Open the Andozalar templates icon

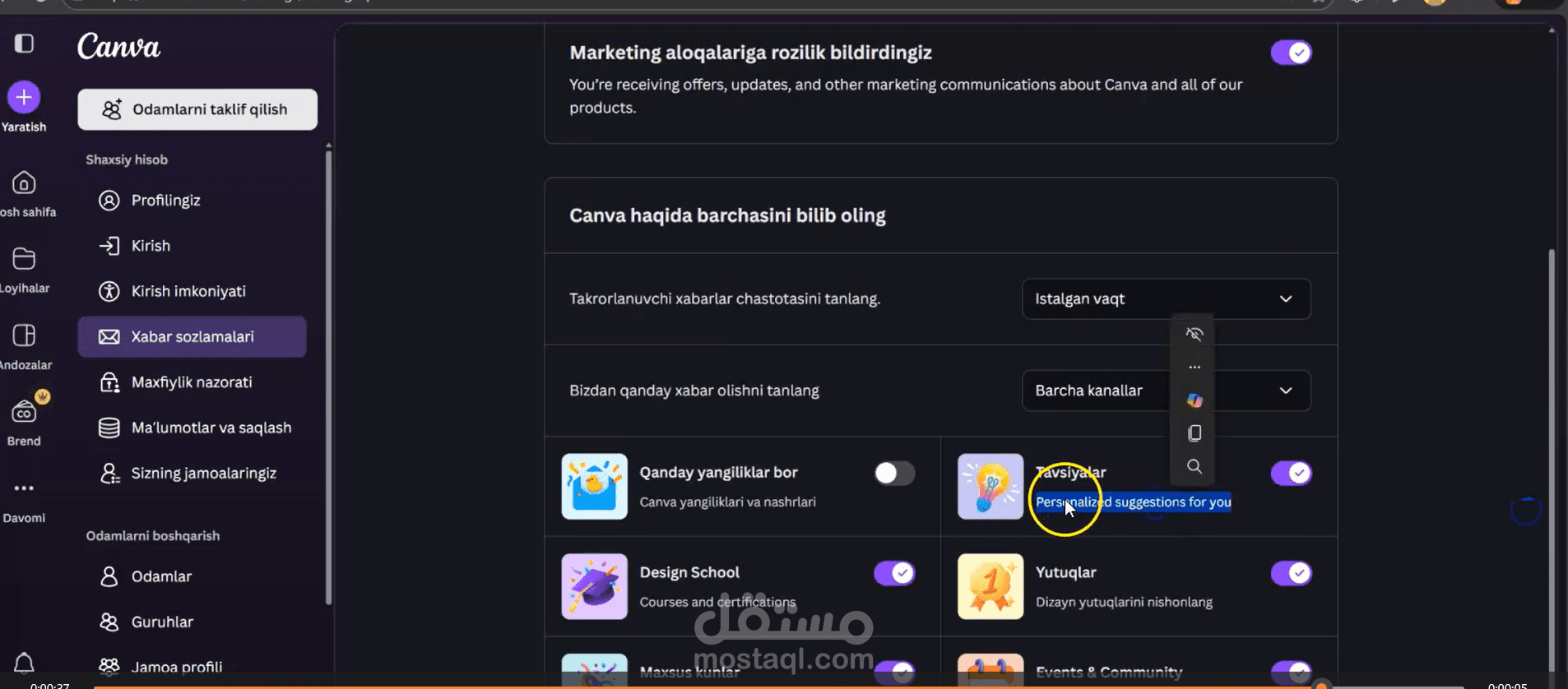[24, 335]
